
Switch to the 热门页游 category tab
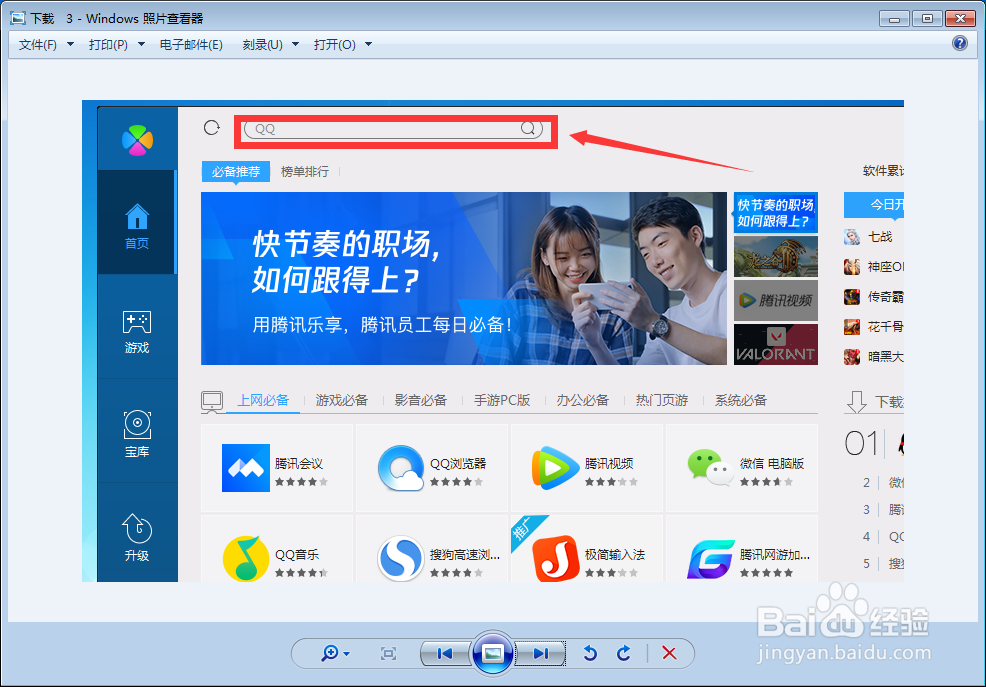tap(662, 400)
